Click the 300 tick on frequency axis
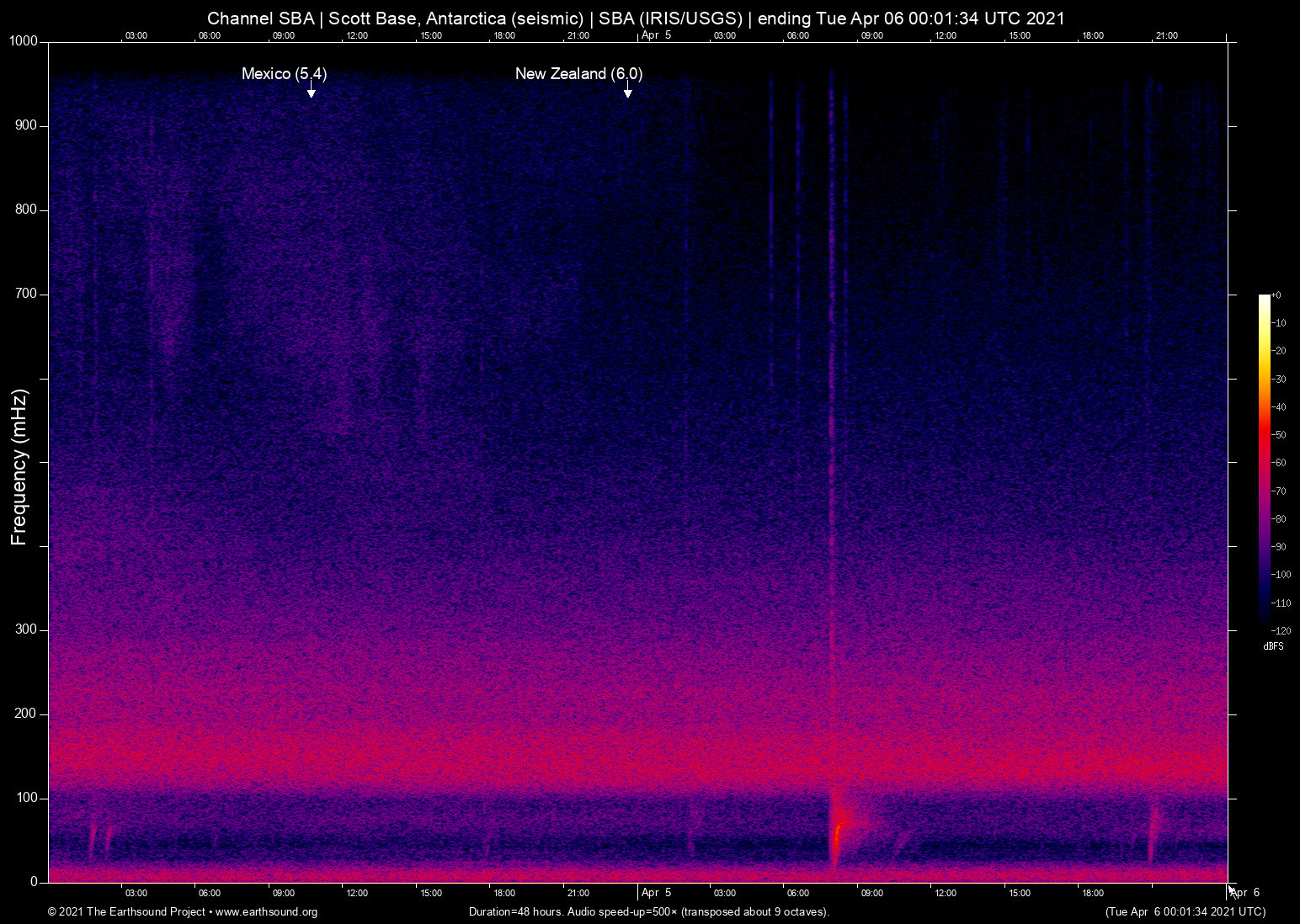1300x924 pixels. point(26,629)
